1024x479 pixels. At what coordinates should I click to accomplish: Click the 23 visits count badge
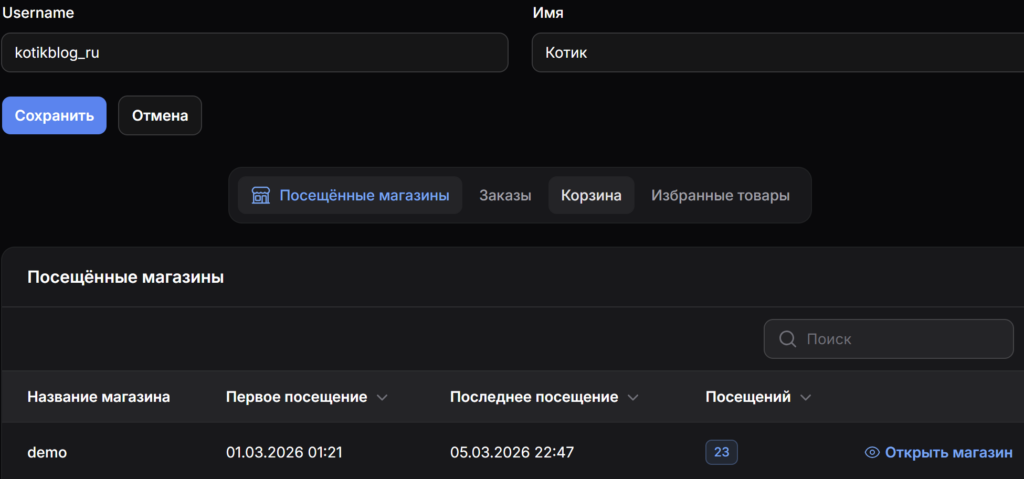coord(721,453)
